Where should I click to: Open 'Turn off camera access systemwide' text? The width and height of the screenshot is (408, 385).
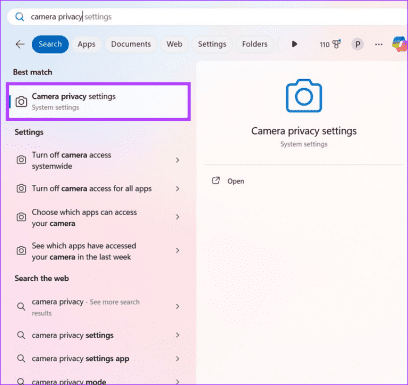click(71, 160)
